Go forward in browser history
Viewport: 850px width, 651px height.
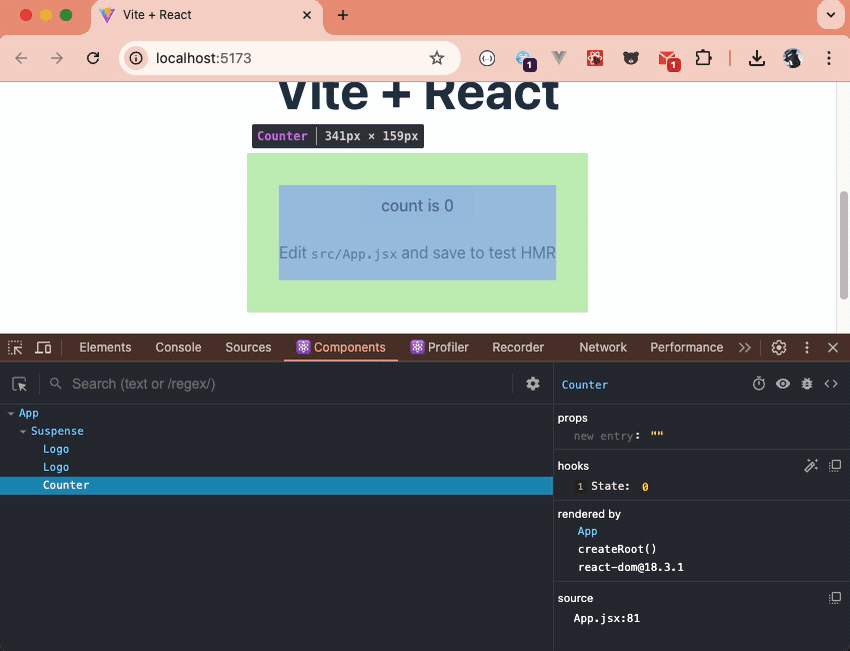(x=57, y=58)
